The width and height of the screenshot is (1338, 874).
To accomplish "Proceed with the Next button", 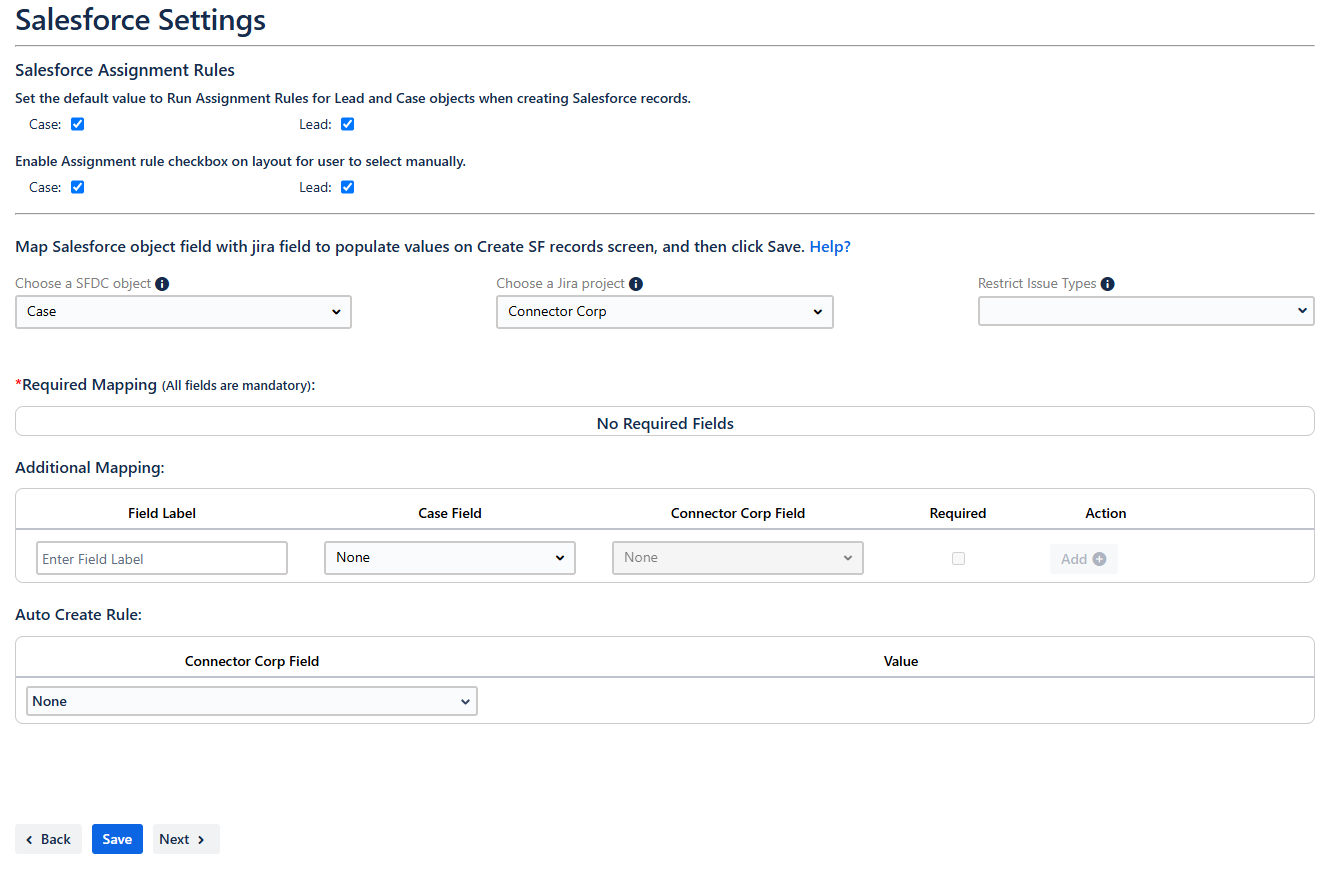I will click(x=186, y=839).
